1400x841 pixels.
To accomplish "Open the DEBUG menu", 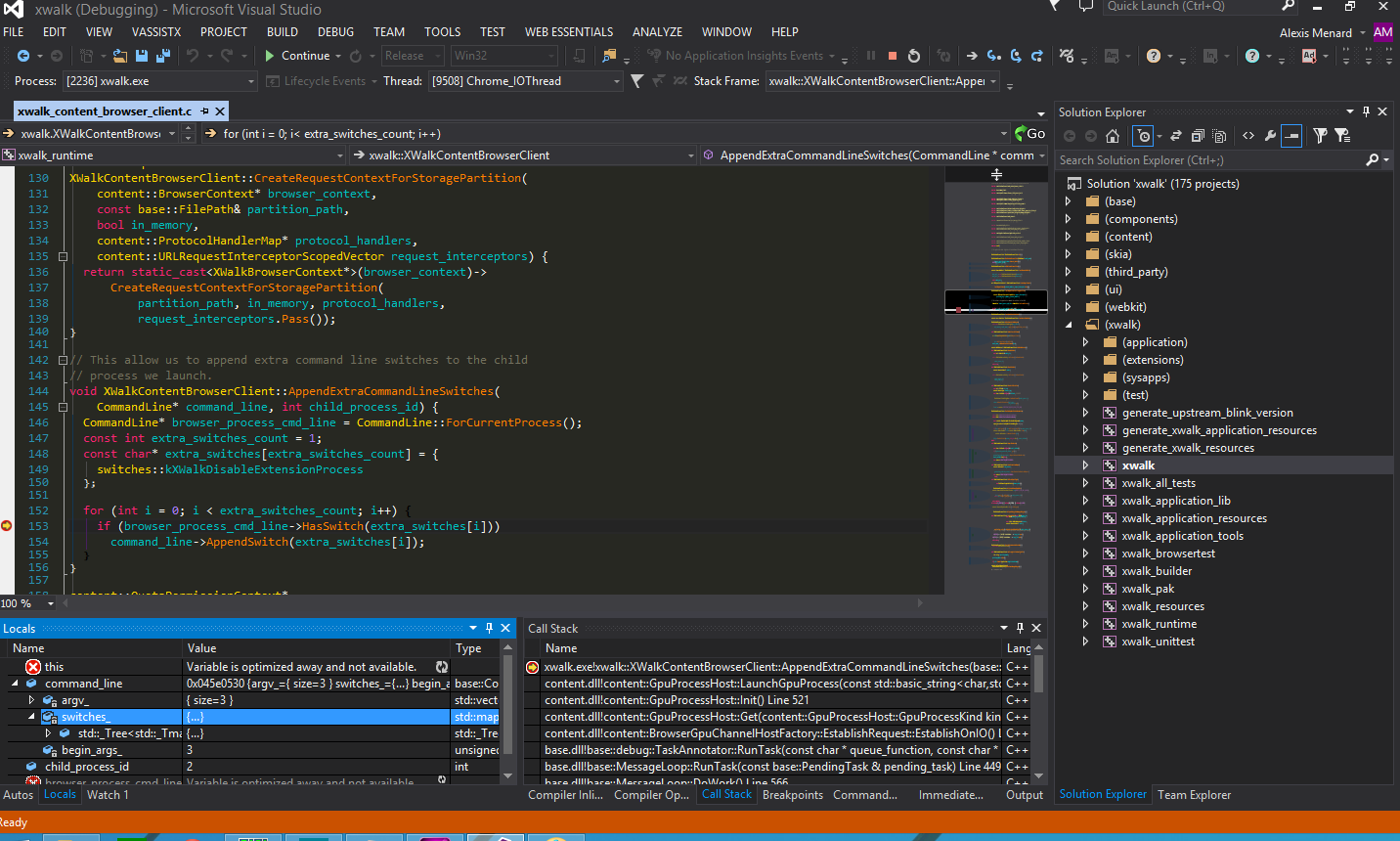I will (x=335, y=31).
